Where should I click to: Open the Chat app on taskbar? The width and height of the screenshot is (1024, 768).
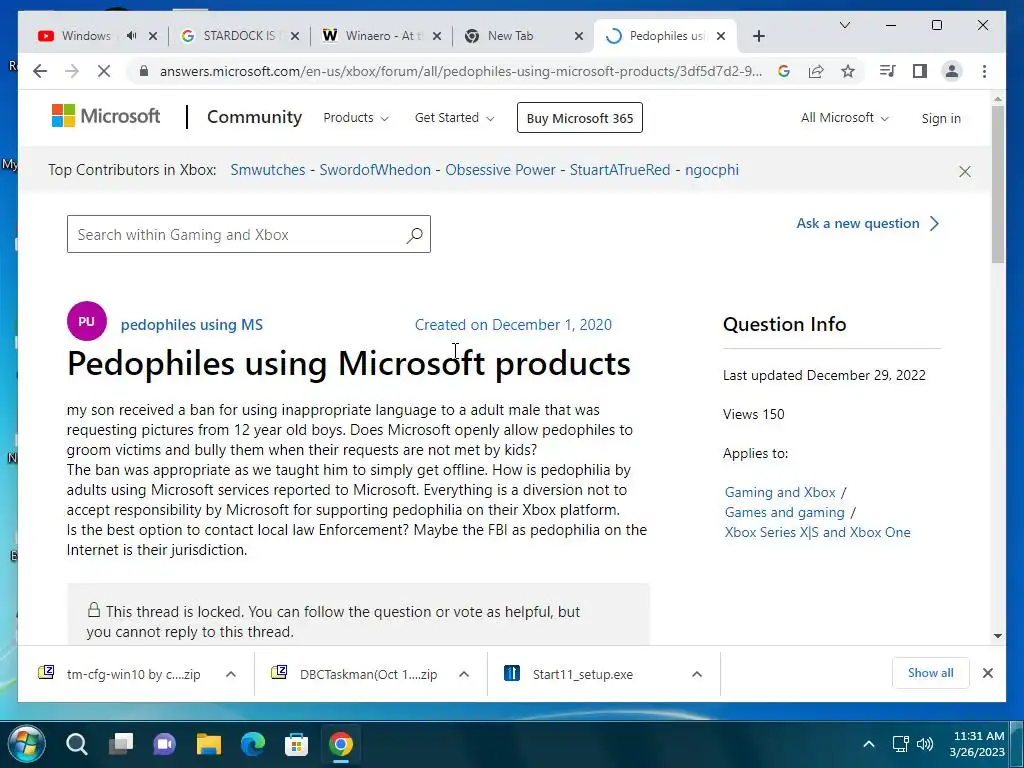(165, 744)
